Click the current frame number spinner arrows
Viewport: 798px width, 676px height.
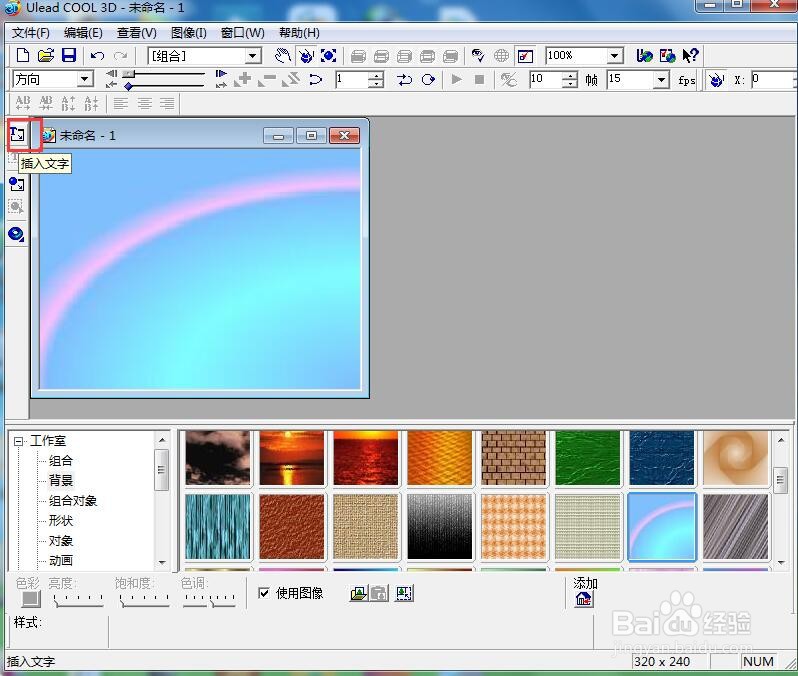coord(376,80)
